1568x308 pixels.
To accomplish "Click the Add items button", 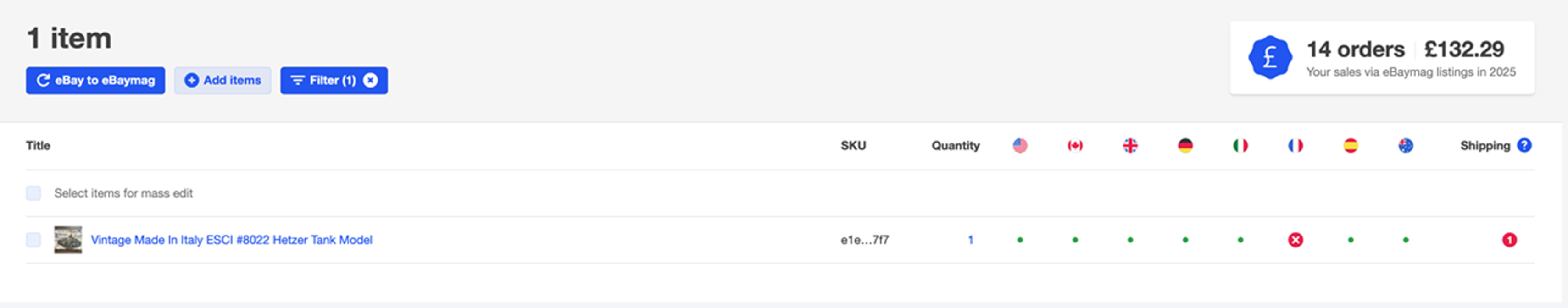I will (x=223, y=80).
